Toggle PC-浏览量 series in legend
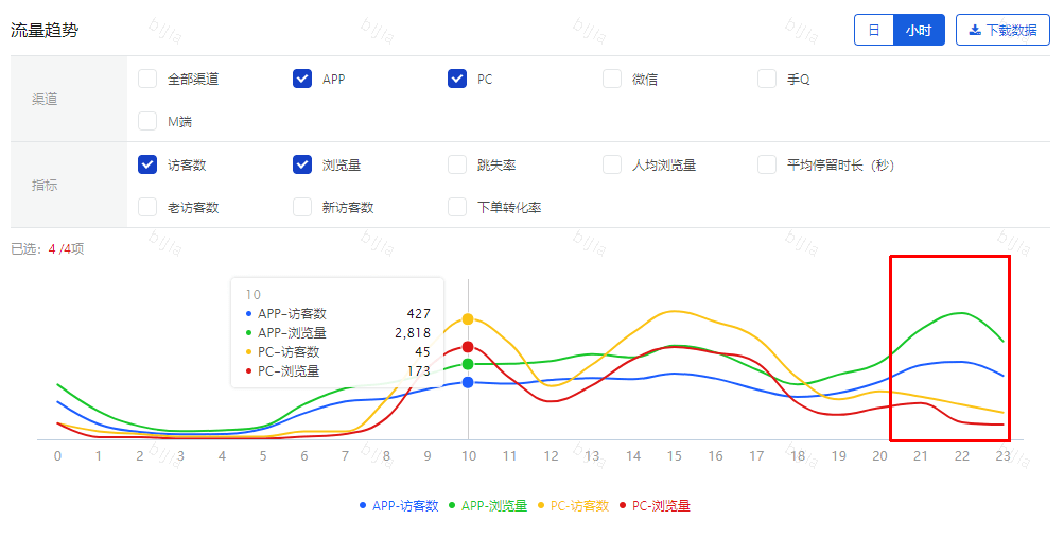 coord(655,506)
